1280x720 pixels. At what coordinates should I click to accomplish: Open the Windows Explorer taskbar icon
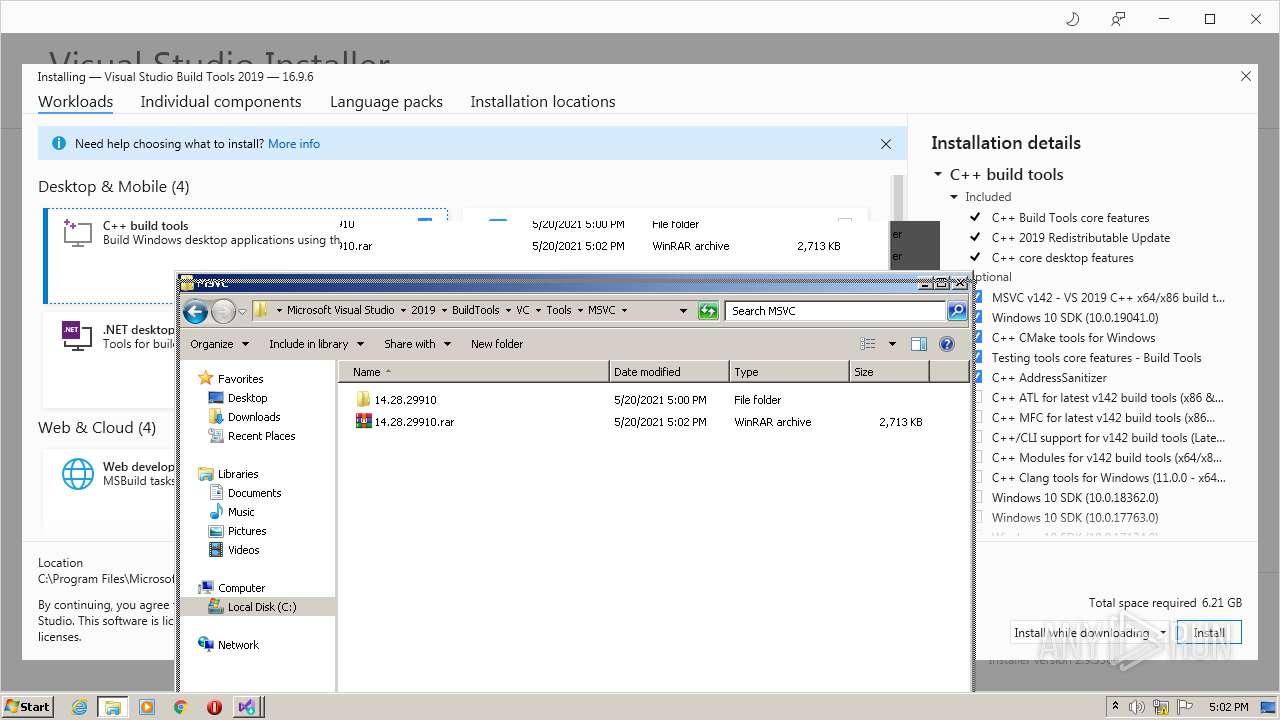113,707
